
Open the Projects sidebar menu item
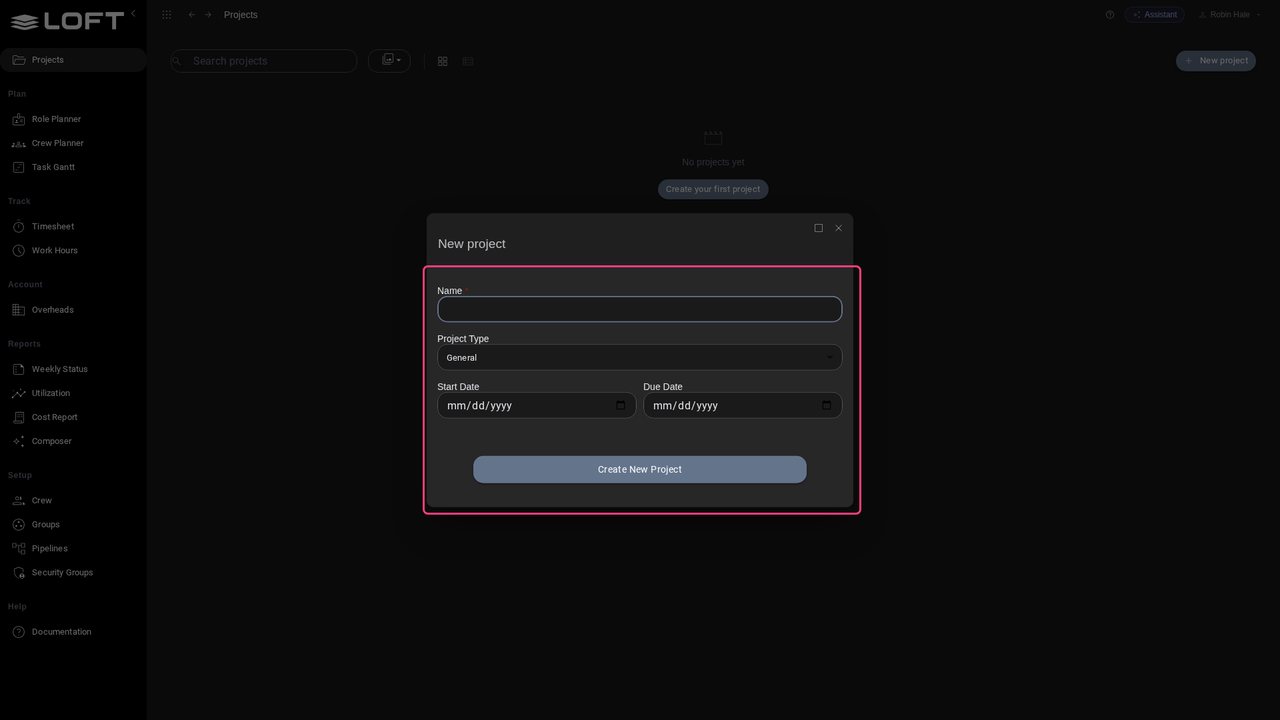[73, 60]
